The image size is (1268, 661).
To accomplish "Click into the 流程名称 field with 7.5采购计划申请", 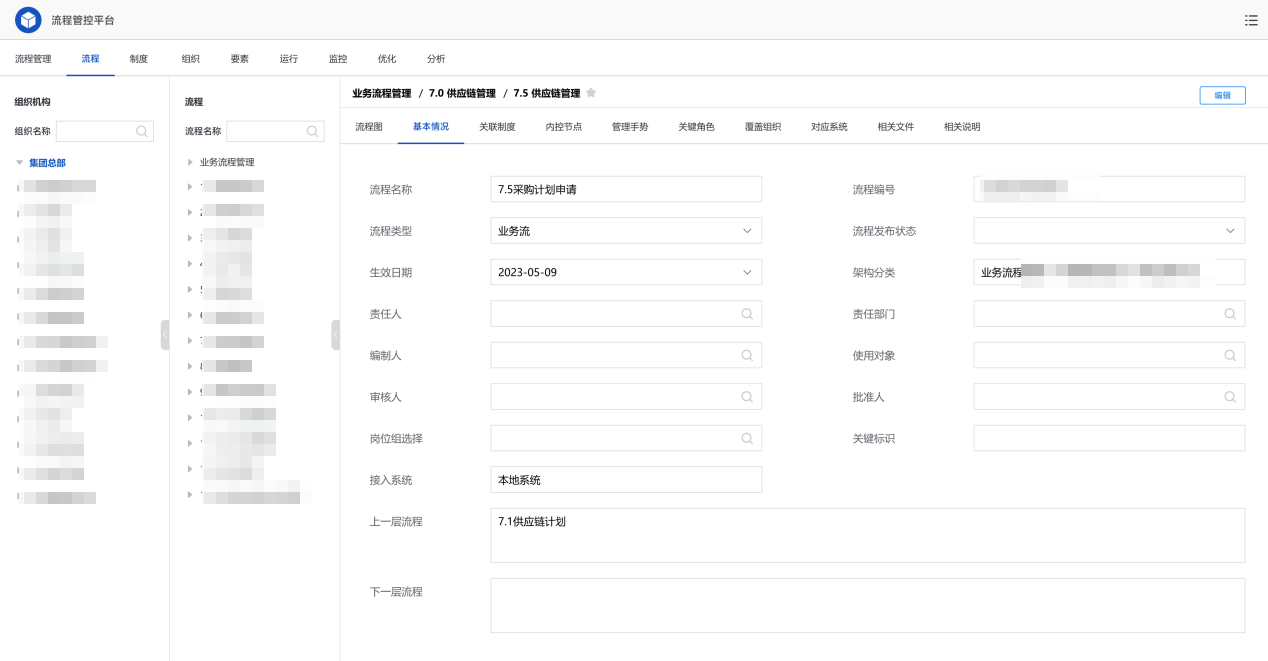I will pyautogui.click(x=626, y=189).
